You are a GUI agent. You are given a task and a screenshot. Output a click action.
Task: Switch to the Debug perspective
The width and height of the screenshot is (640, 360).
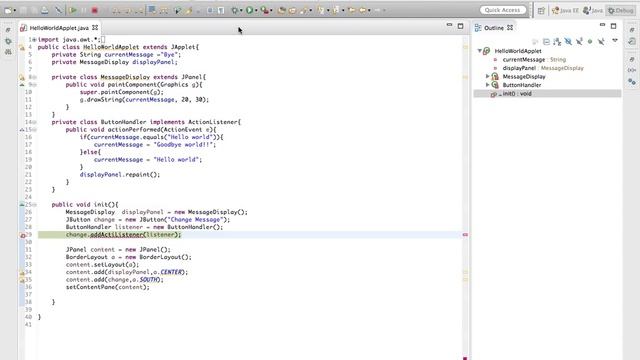click(620, 11)
